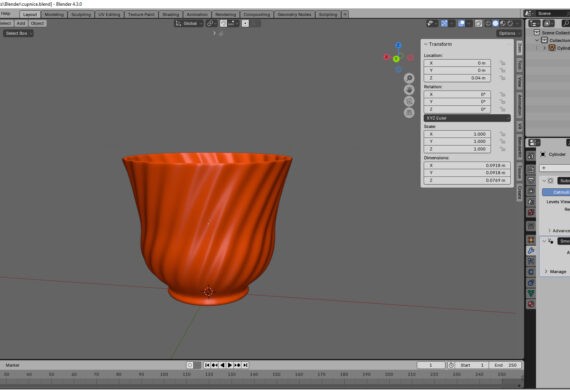Expand the Cylinder item in Outliner
Image resolution: width=570 pixels, height=390 pixels.
[545, 48]
